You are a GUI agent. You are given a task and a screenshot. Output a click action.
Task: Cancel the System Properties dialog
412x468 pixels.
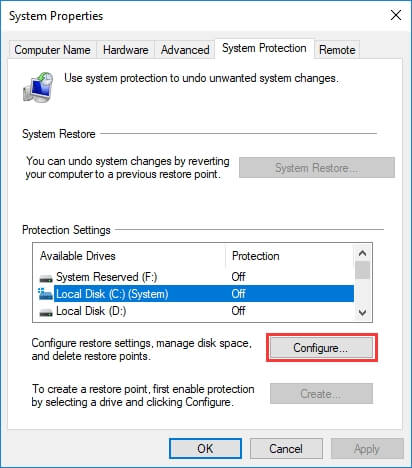286,448
